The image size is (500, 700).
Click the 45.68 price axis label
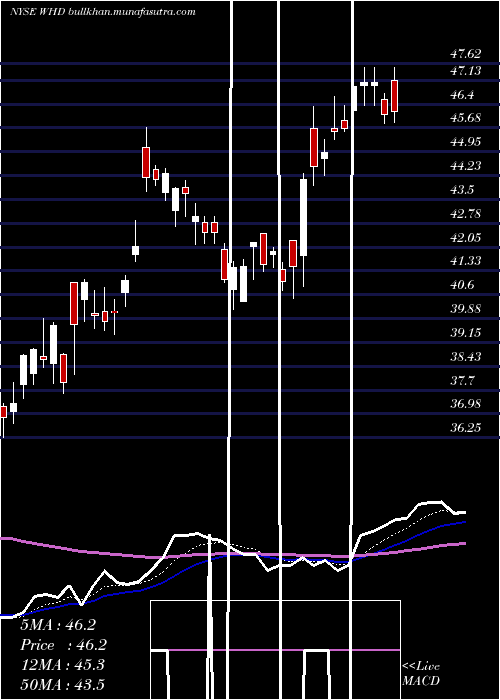click(x=466, y=118)
